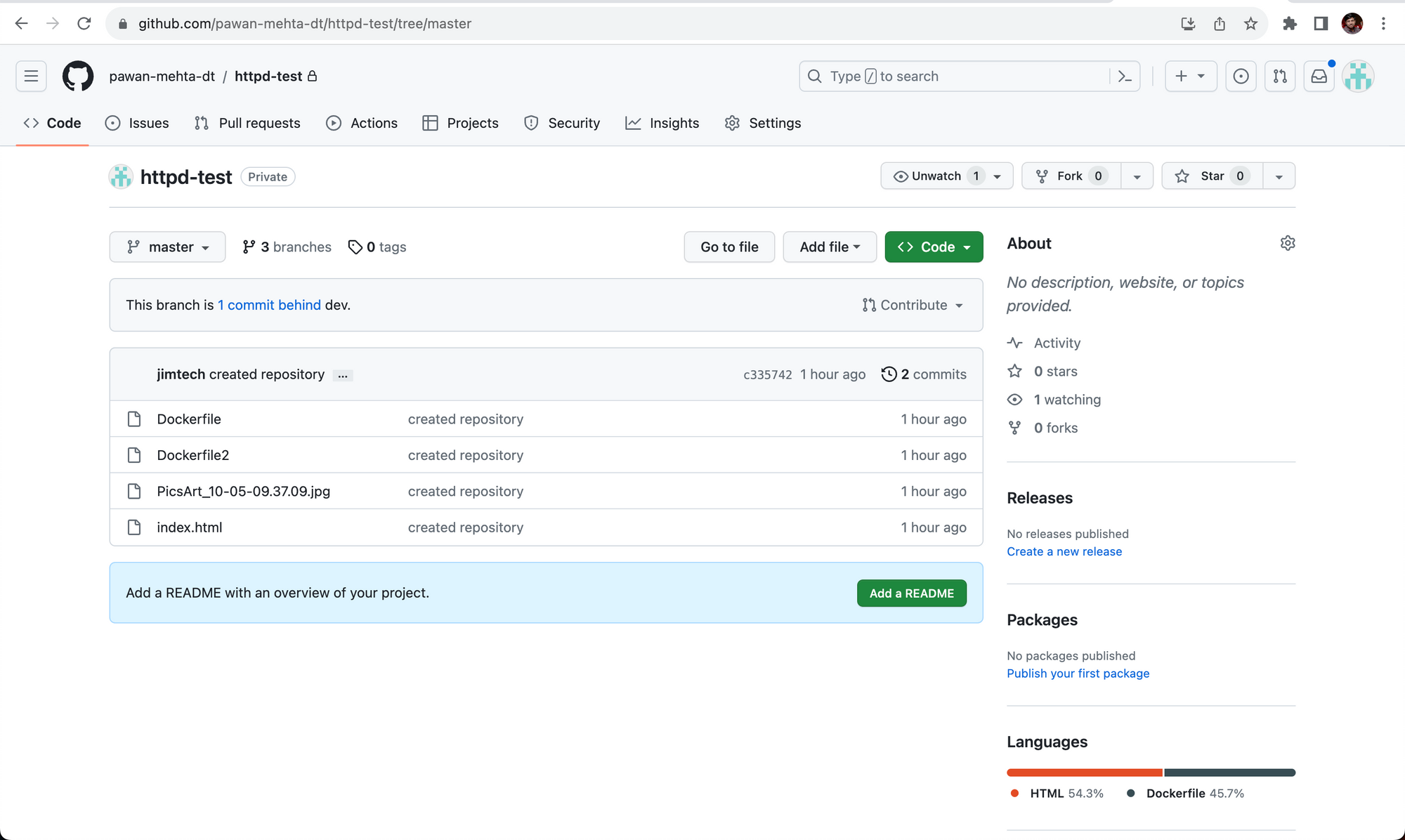Image resolution: width=1405 pixels, height=840 pixels.
Task: Click the 3 branches link
Action: click(286, 247)
